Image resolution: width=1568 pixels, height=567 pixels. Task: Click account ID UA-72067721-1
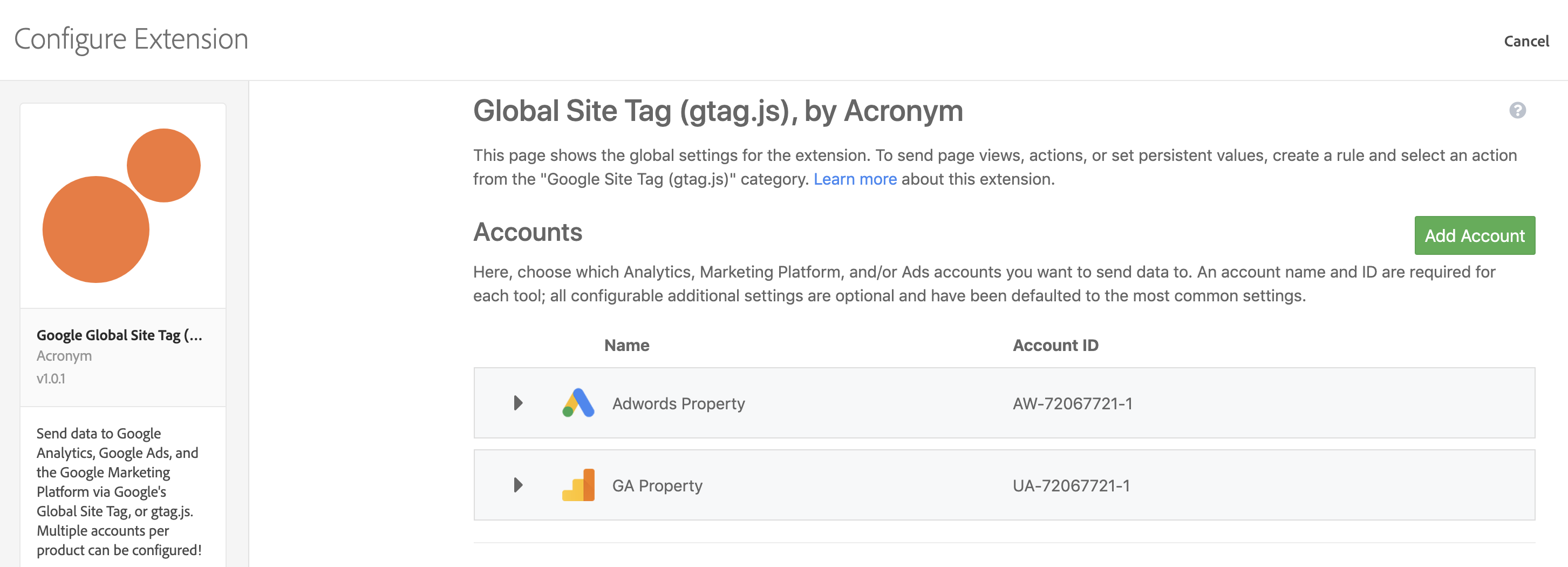pos(1071,485)
